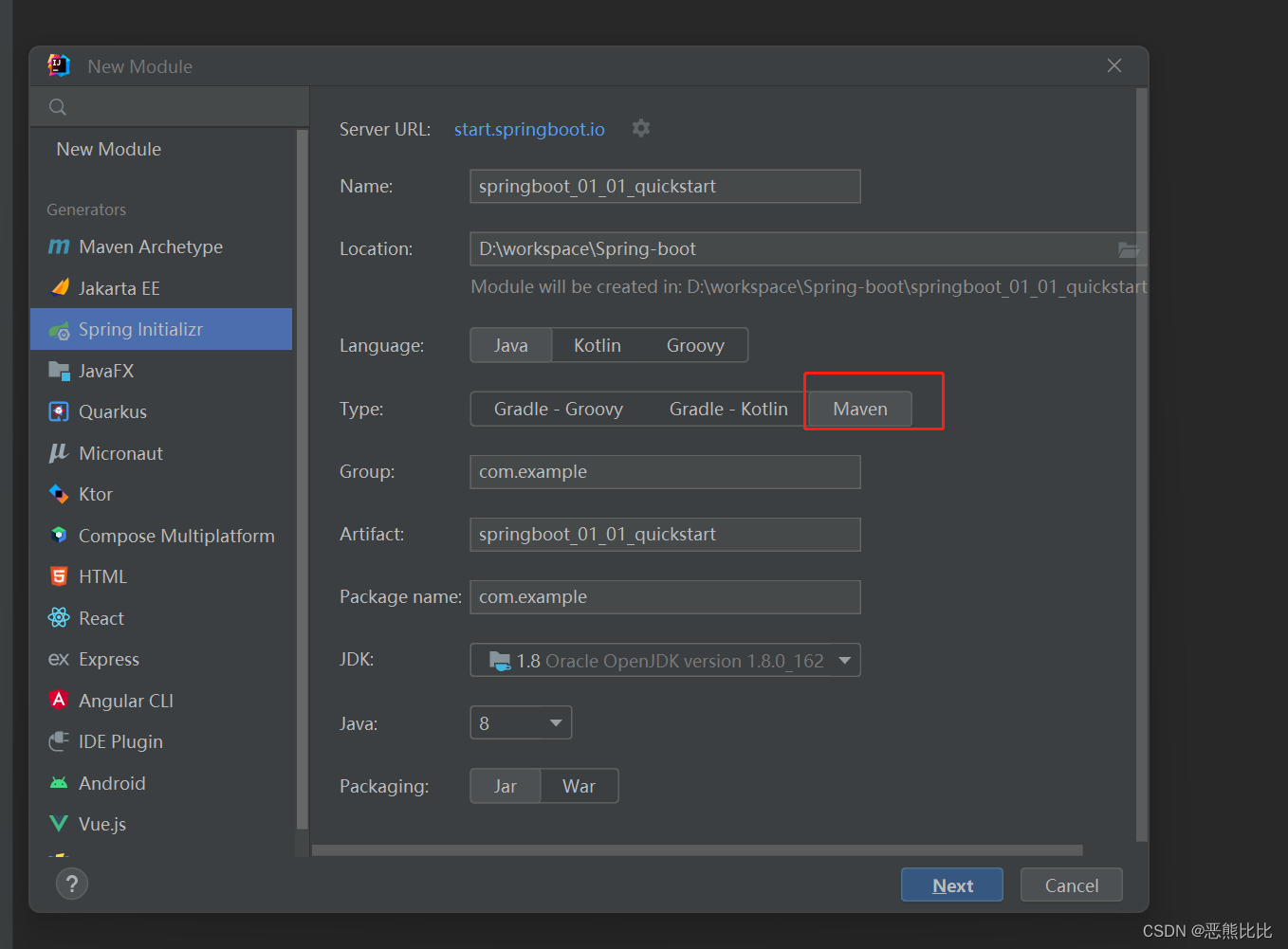The height and width of the screenshot is (949, 1288).
Task: Select Spring Initializr generator
Action: 161,329
